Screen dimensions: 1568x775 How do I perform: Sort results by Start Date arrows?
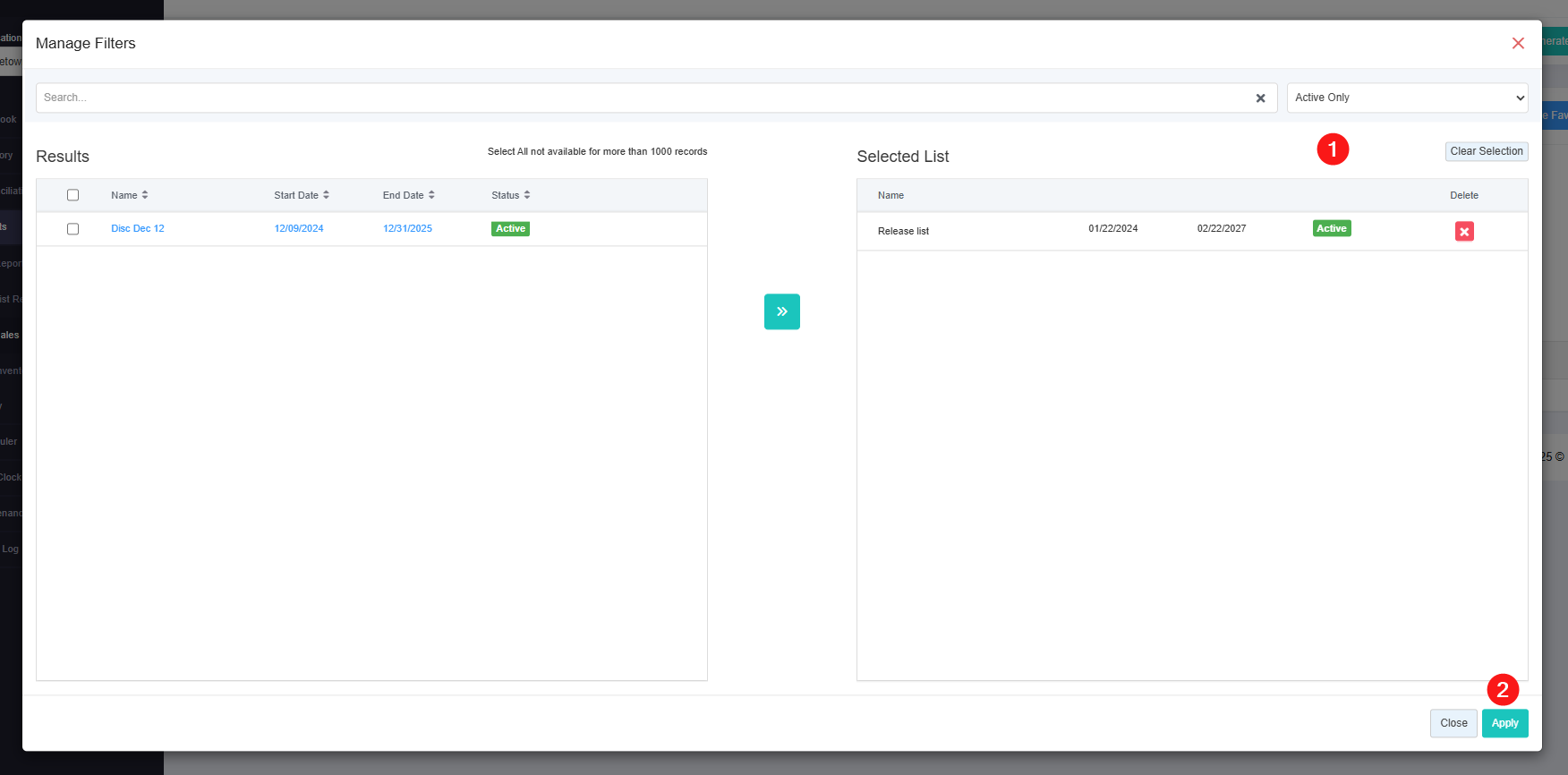click(326, 195)
